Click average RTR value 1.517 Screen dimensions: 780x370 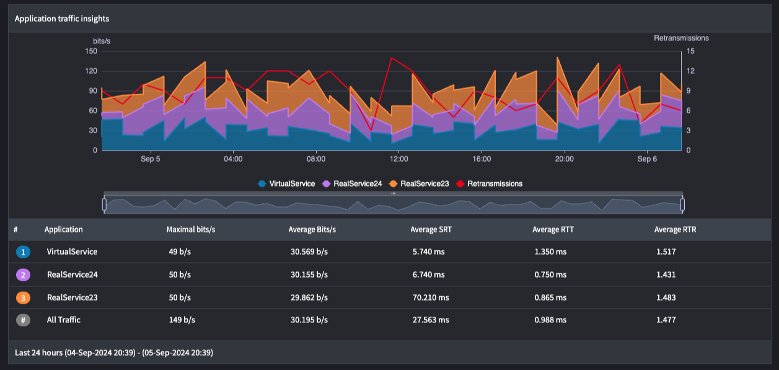pos(666,252)
